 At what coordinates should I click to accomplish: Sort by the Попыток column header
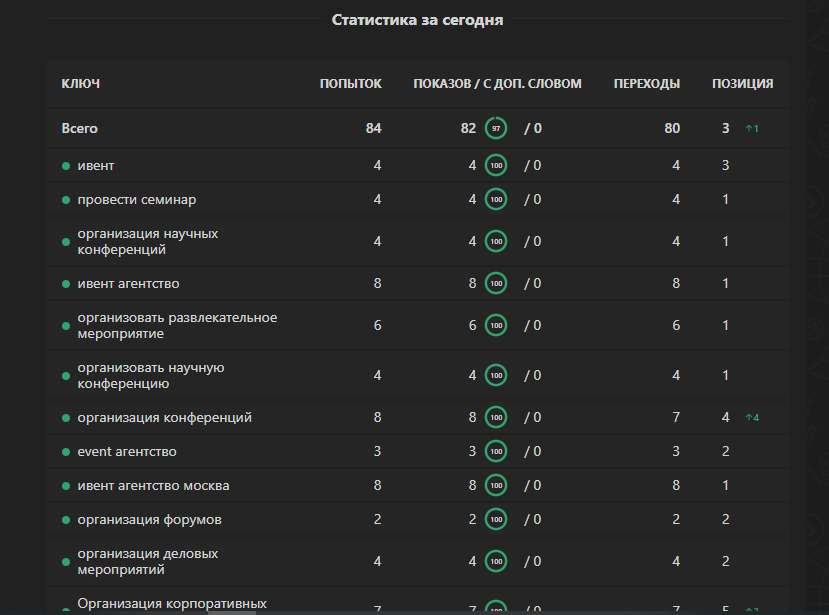click(350, 84)
